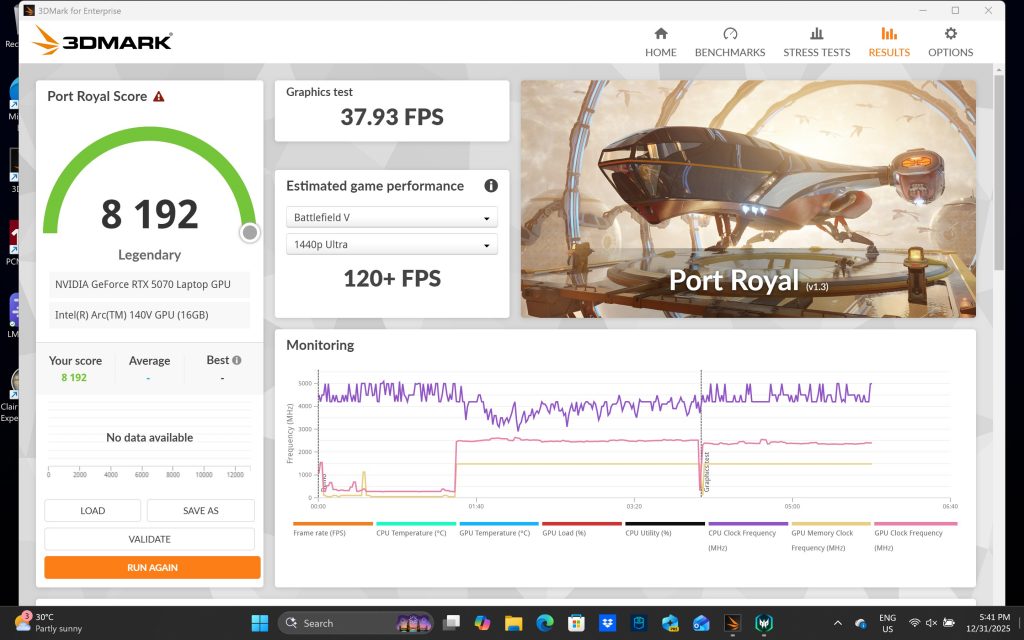Click the Home navigation icon
The image size is (1024, 640).
[660, 38]
